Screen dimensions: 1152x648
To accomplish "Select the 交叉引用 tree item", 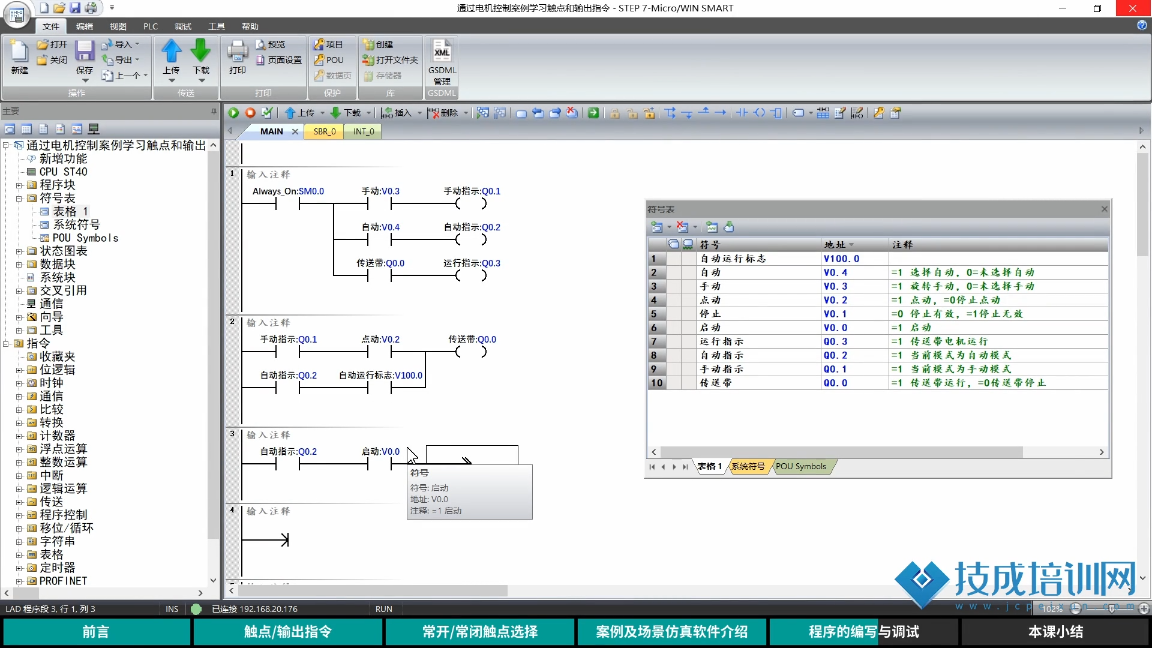I will 63,291.
